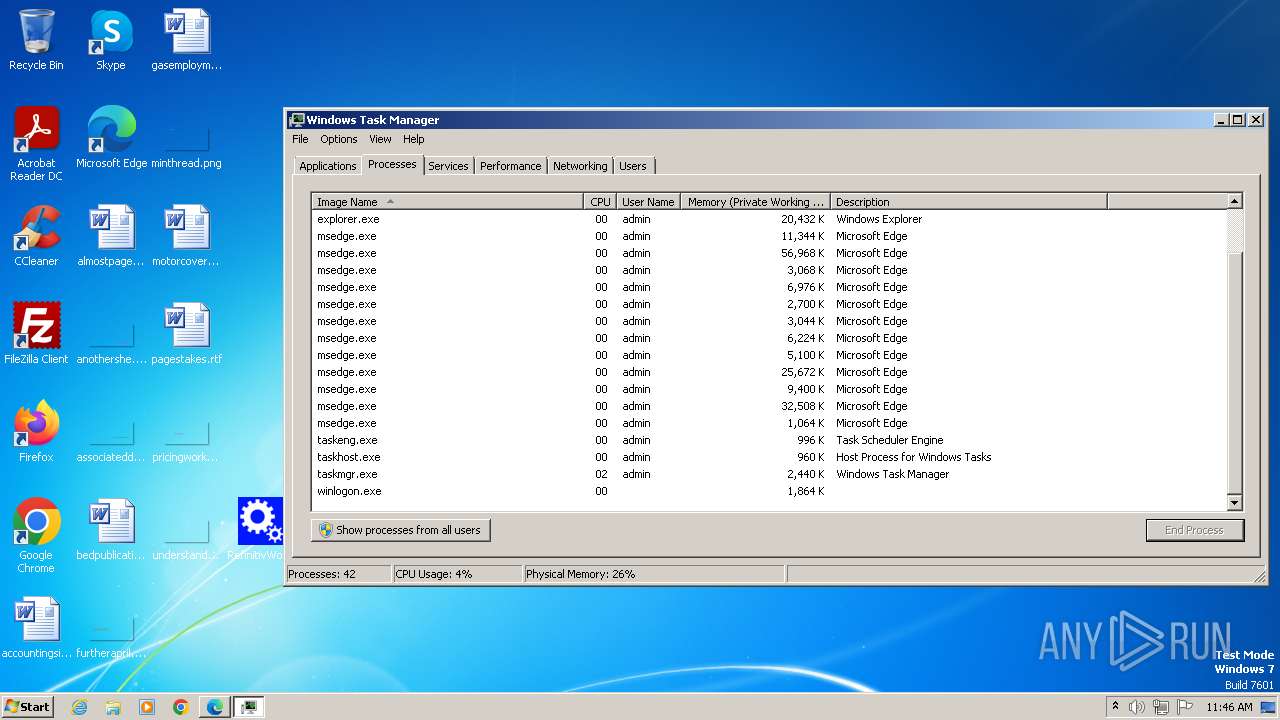Open Windows Explorer folder in taskbar
The image size is (1280, 720).
113,707
